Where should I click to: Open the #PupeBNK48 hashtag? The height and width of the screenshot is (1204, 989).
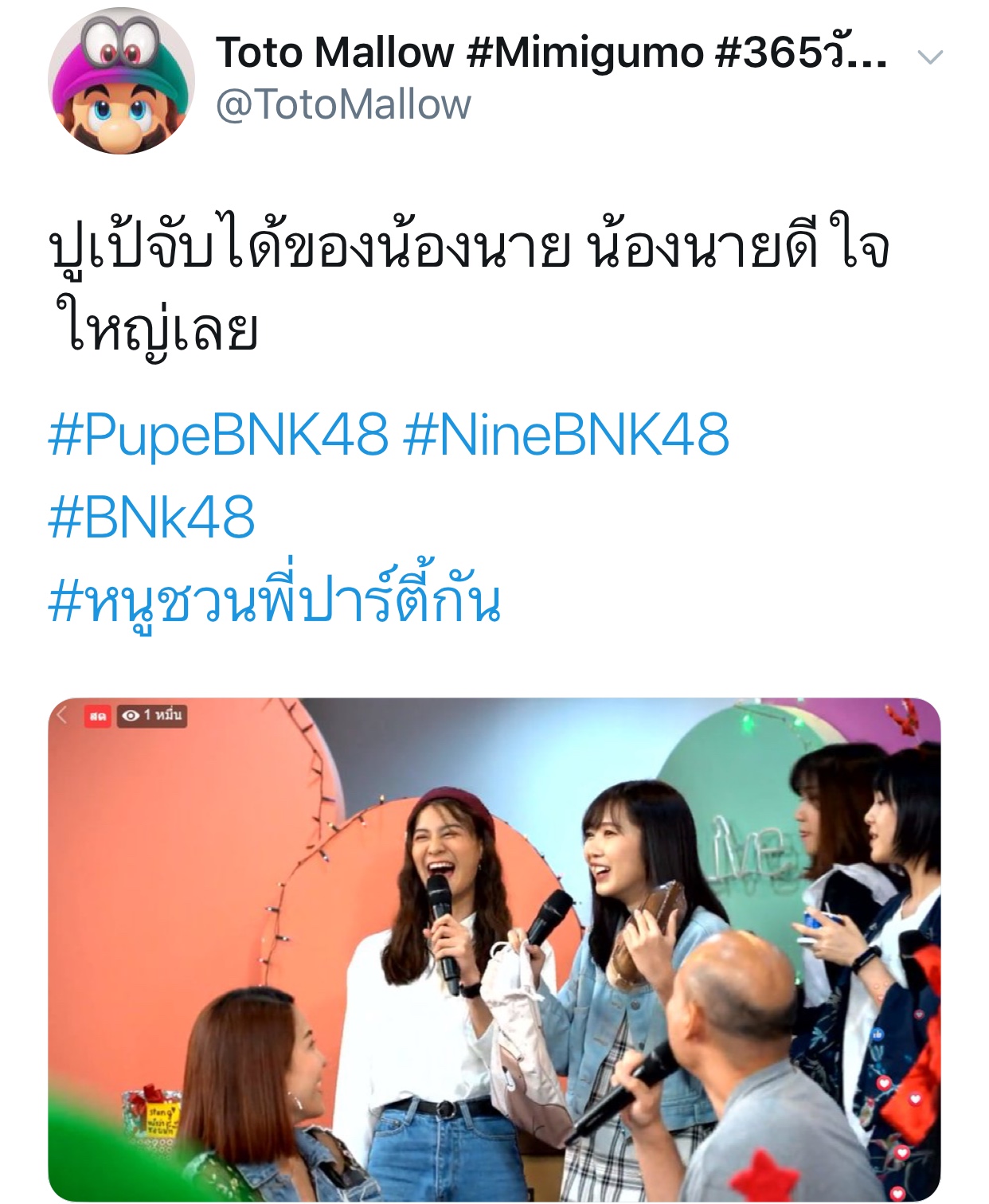pyautogui.click(x=218, y=435)
